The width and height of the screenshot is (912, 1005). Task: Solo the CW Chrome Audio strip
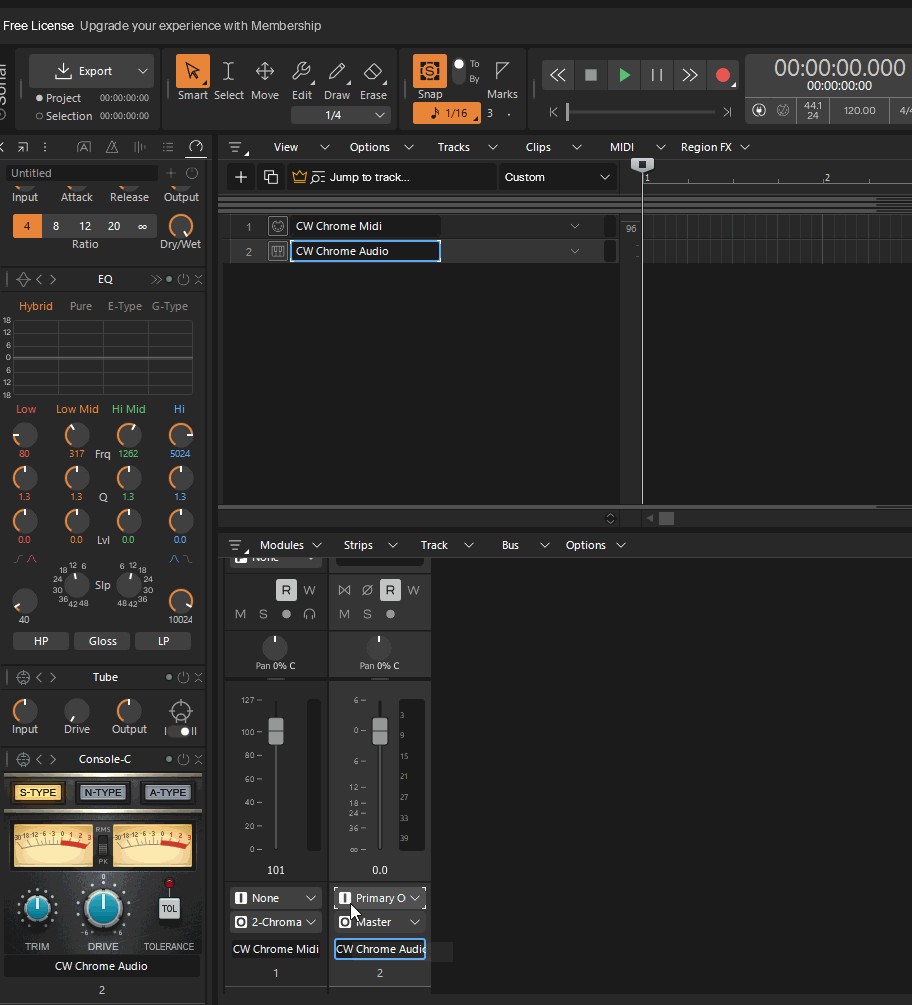(x=367, y=614)
